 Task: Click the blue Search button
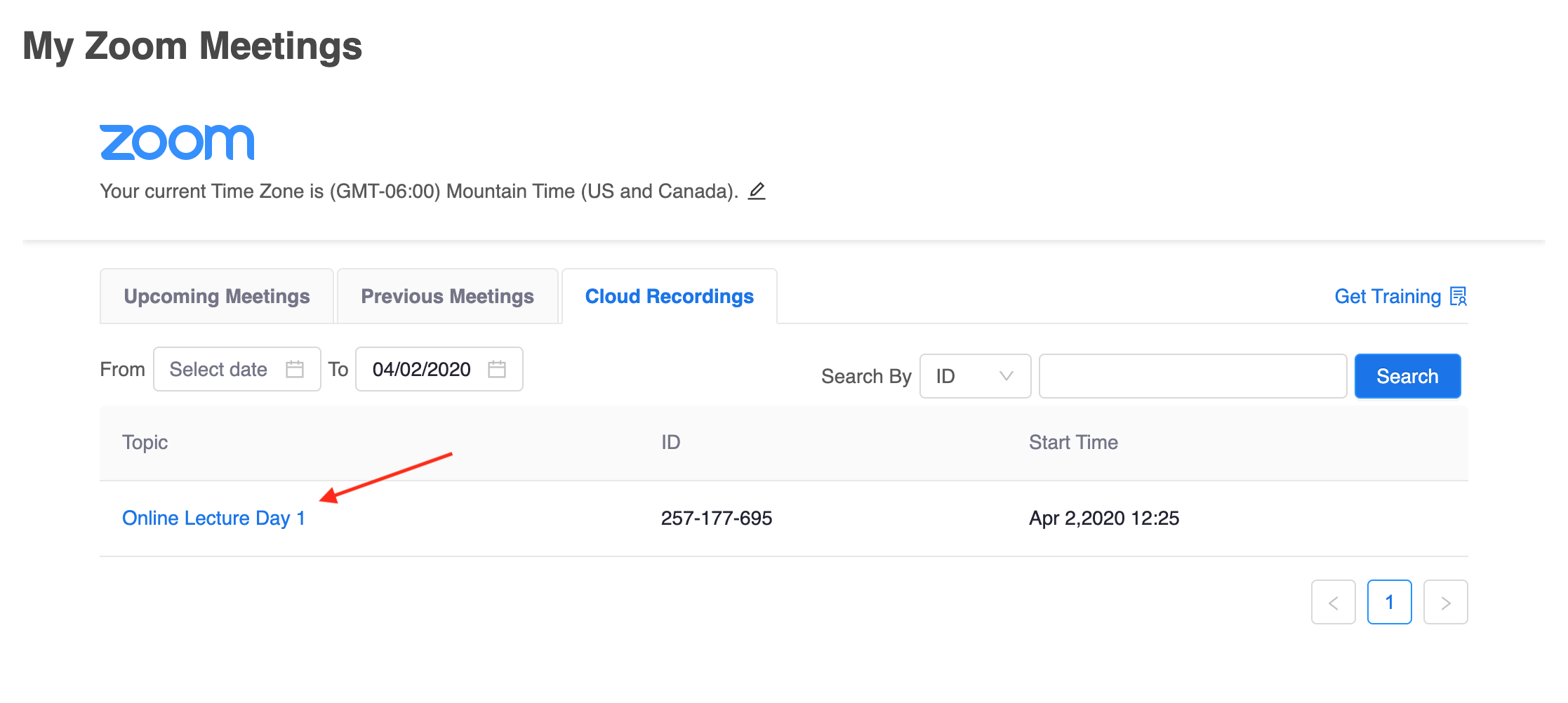pyautogui.click(x=1407, y=376)
